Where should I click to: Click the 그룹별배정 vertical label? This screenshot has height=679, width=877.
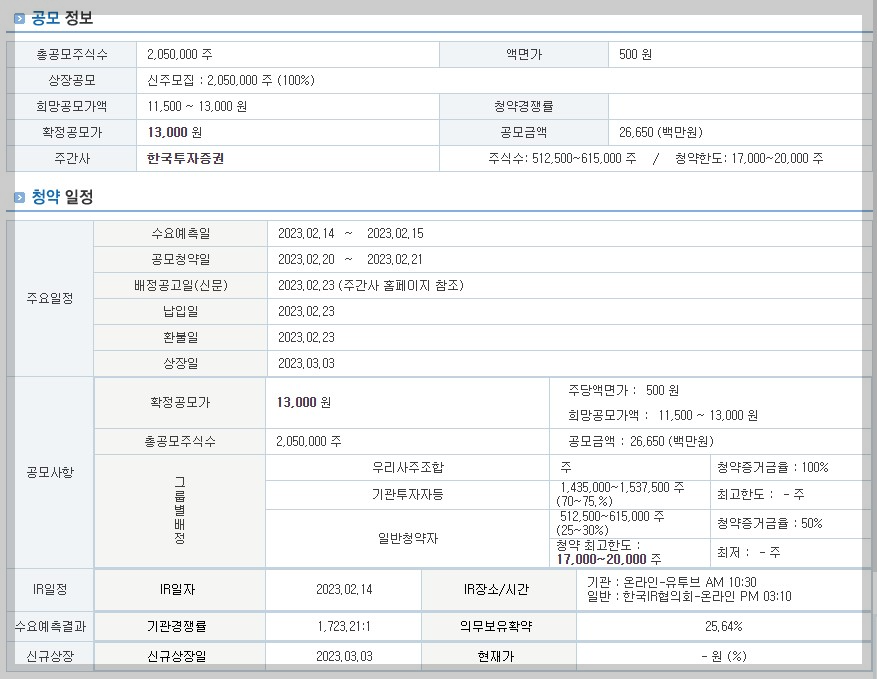pyautogui.click(x=180, y=511)
